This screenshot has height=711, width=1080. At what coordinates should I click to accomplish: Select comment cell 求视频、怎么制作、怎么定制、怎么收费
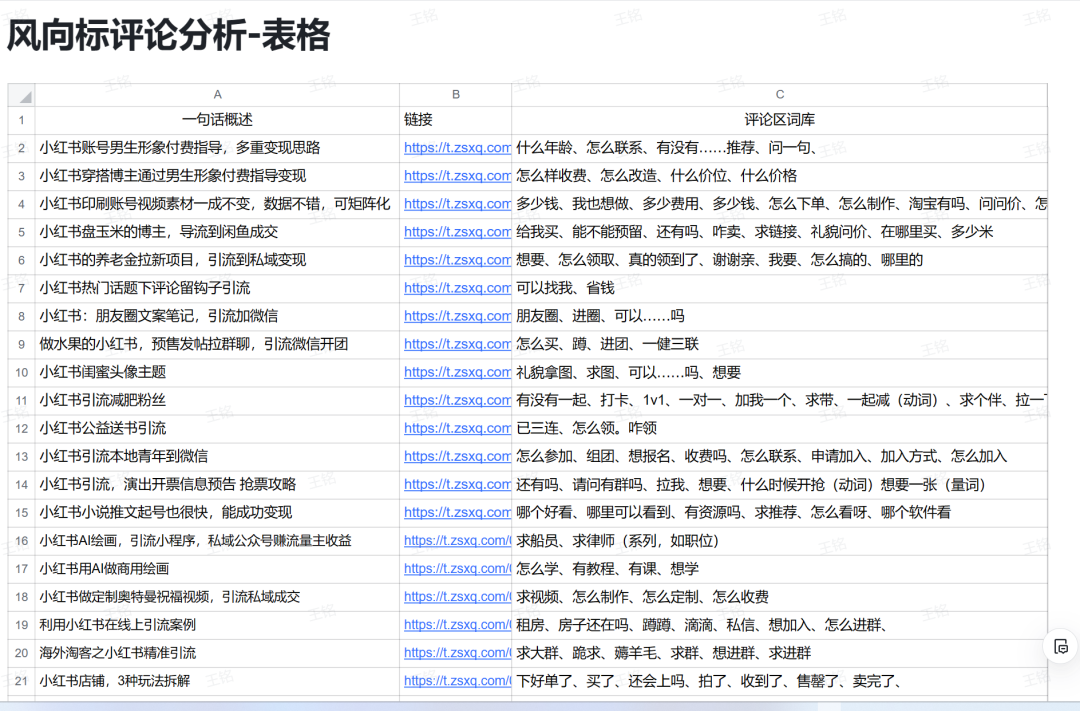coord(779,597)
